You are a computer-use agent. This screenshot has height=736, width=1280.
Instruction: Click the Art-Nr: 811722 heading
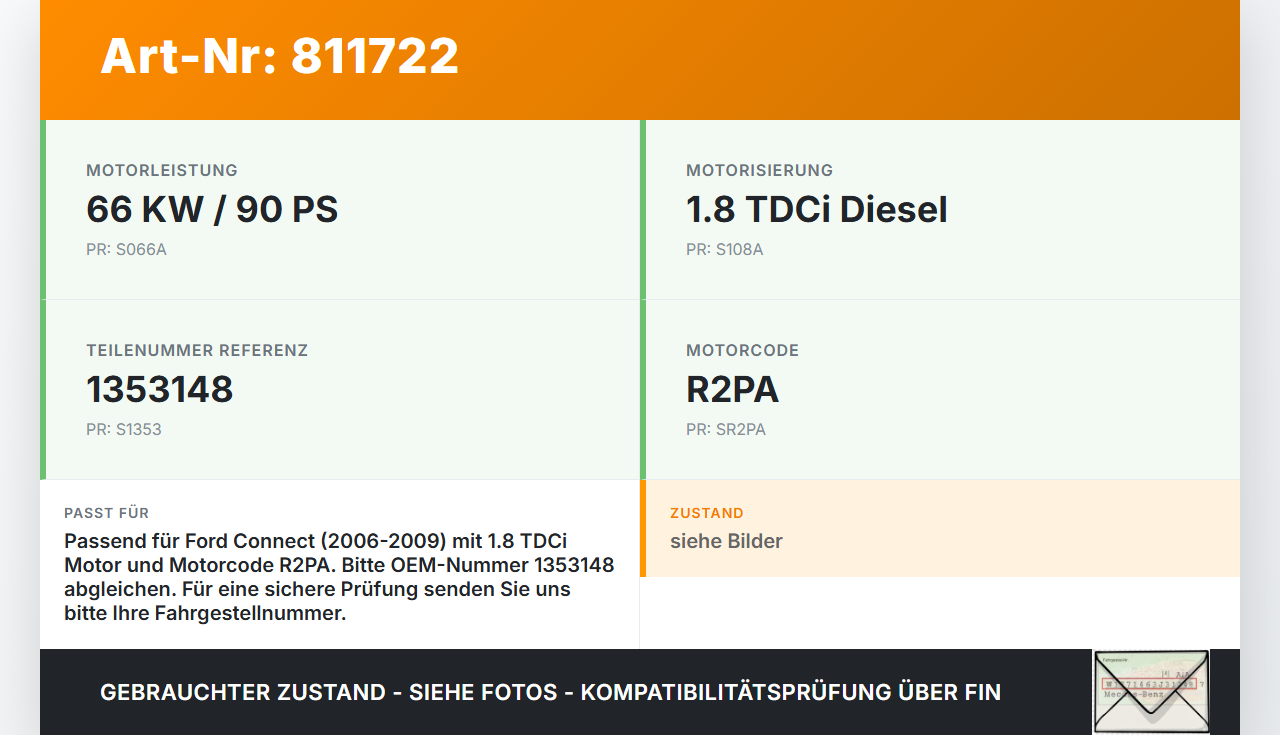click(x=280, y=56)
